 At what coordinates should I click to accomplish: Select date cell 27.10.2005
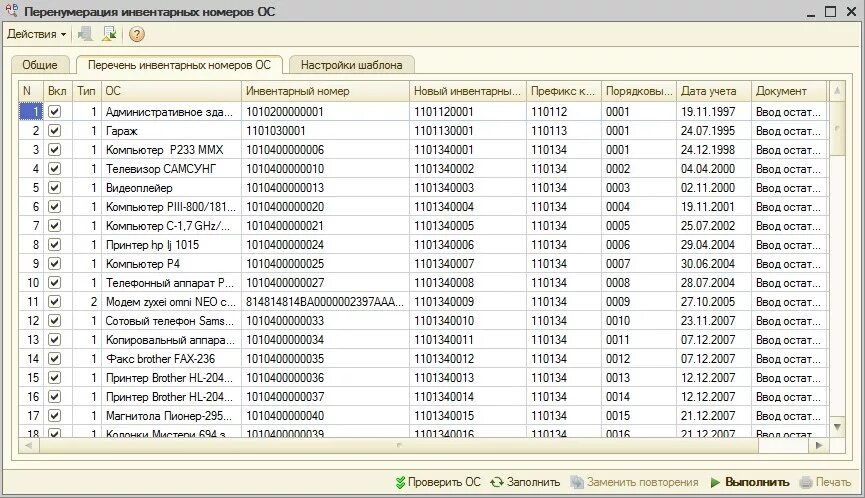click(714, 302)
